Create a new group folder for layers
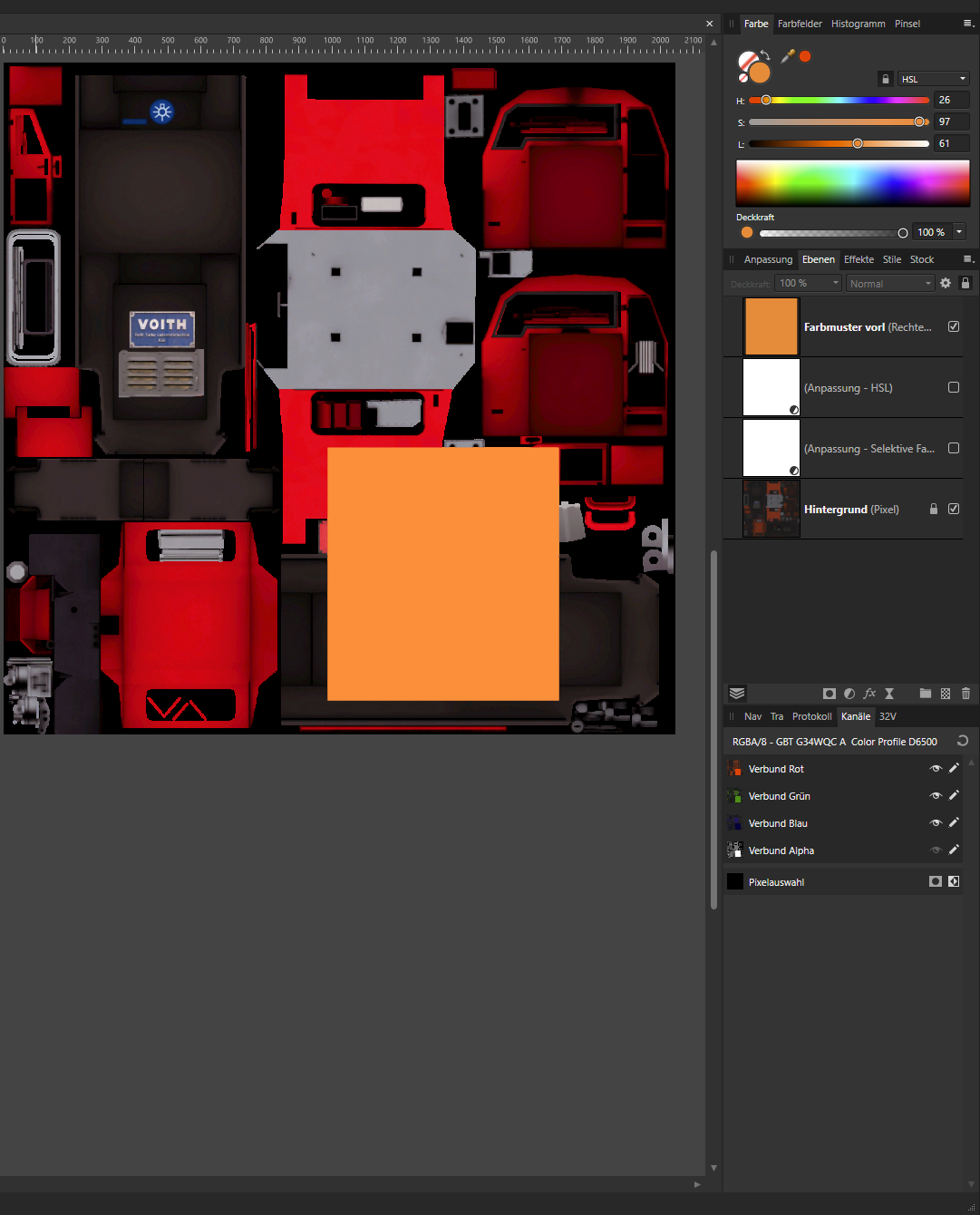This screenshot has width=980, height=1215. (x=925, y=694)
